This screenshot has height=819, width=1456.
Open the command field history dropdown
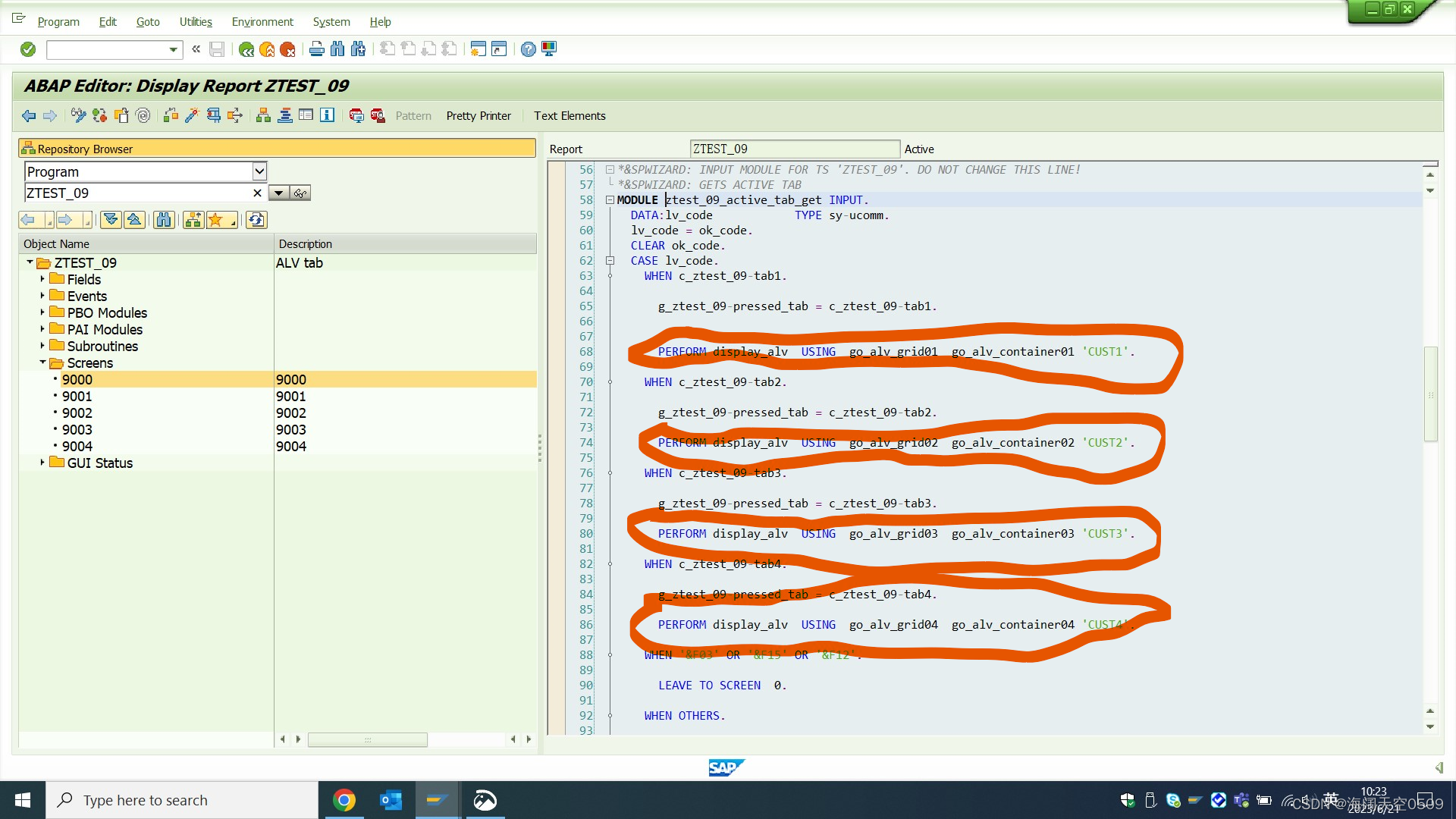[x=174, y=50]
